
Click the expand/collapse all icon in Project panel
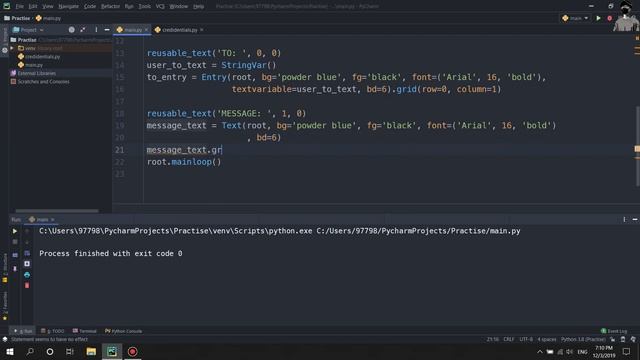83,30
